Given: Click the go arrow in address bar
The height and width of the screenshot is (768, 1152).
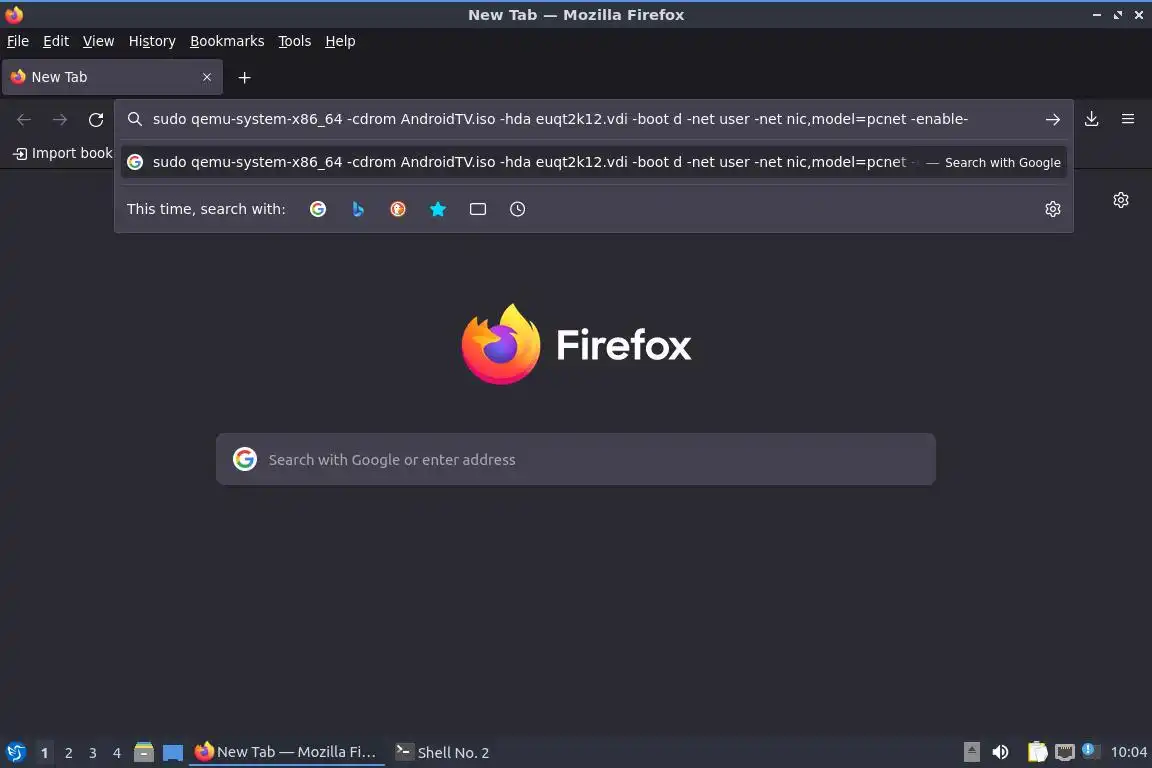Looking at the screenshot, I should (x=1052, y=119).
